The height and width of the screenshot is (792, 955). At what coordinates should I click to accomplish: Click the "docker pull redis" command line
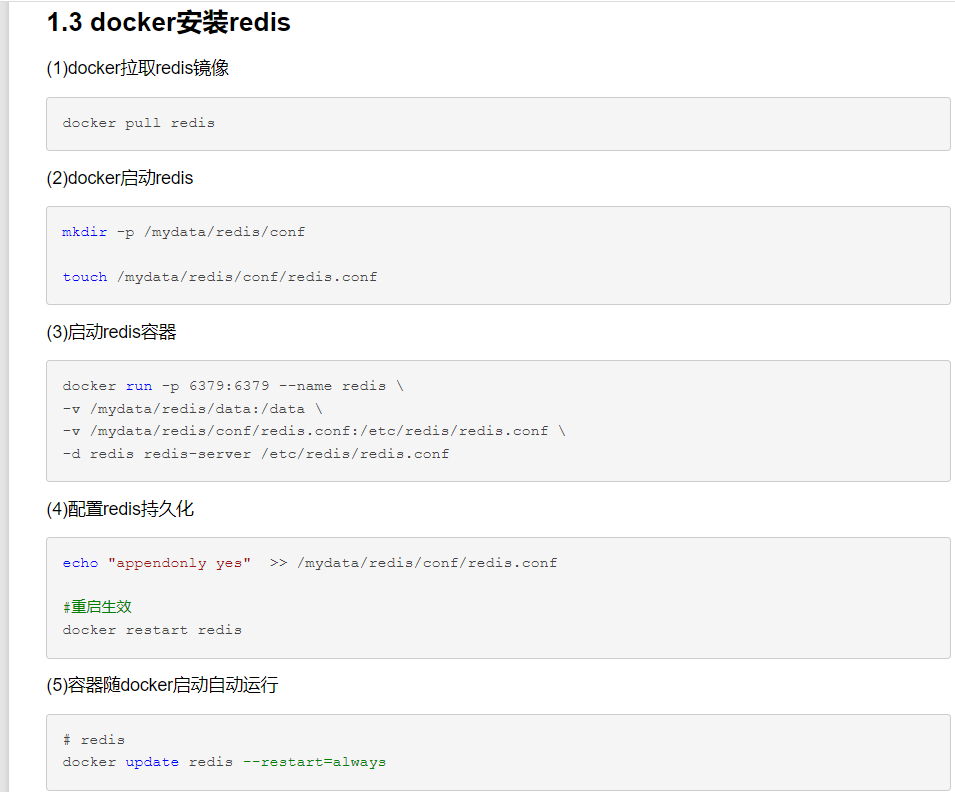(139, 123)
